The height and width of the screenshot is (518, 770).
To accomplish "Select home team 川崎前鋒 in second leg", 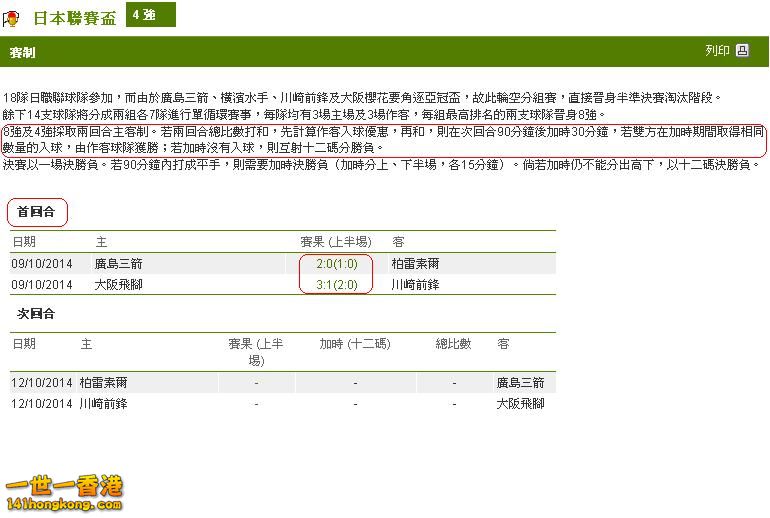I will 104,404.
